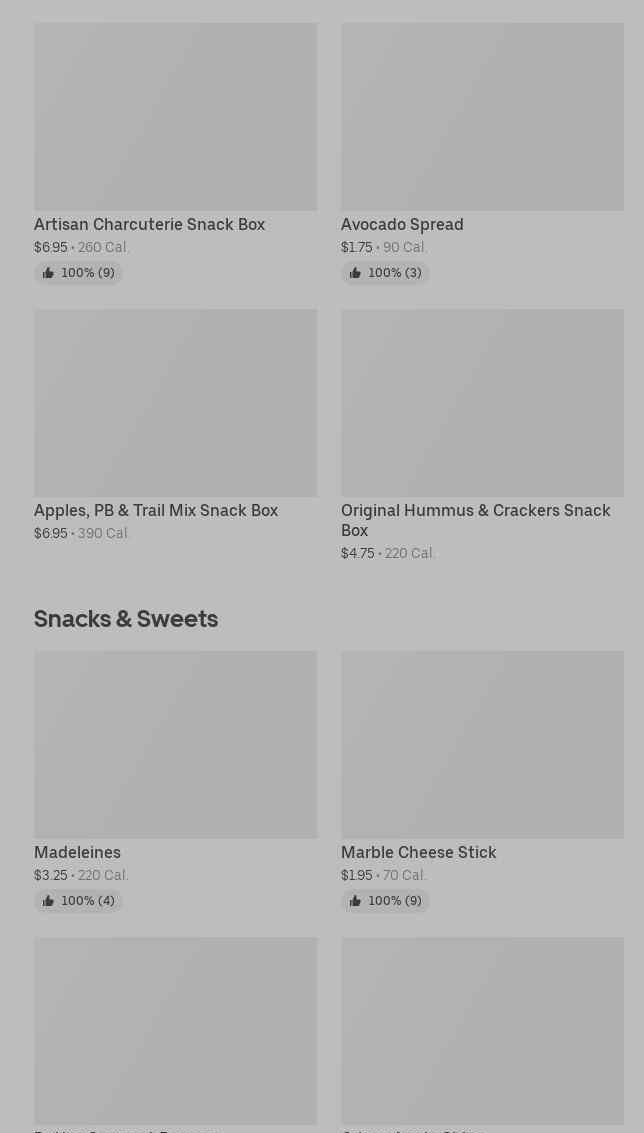Image resolution: width=644 pixels, height=1133 pixels.
Task: Click Marble Cheese Stick thumbs-up icon
Action: [355, 901]
